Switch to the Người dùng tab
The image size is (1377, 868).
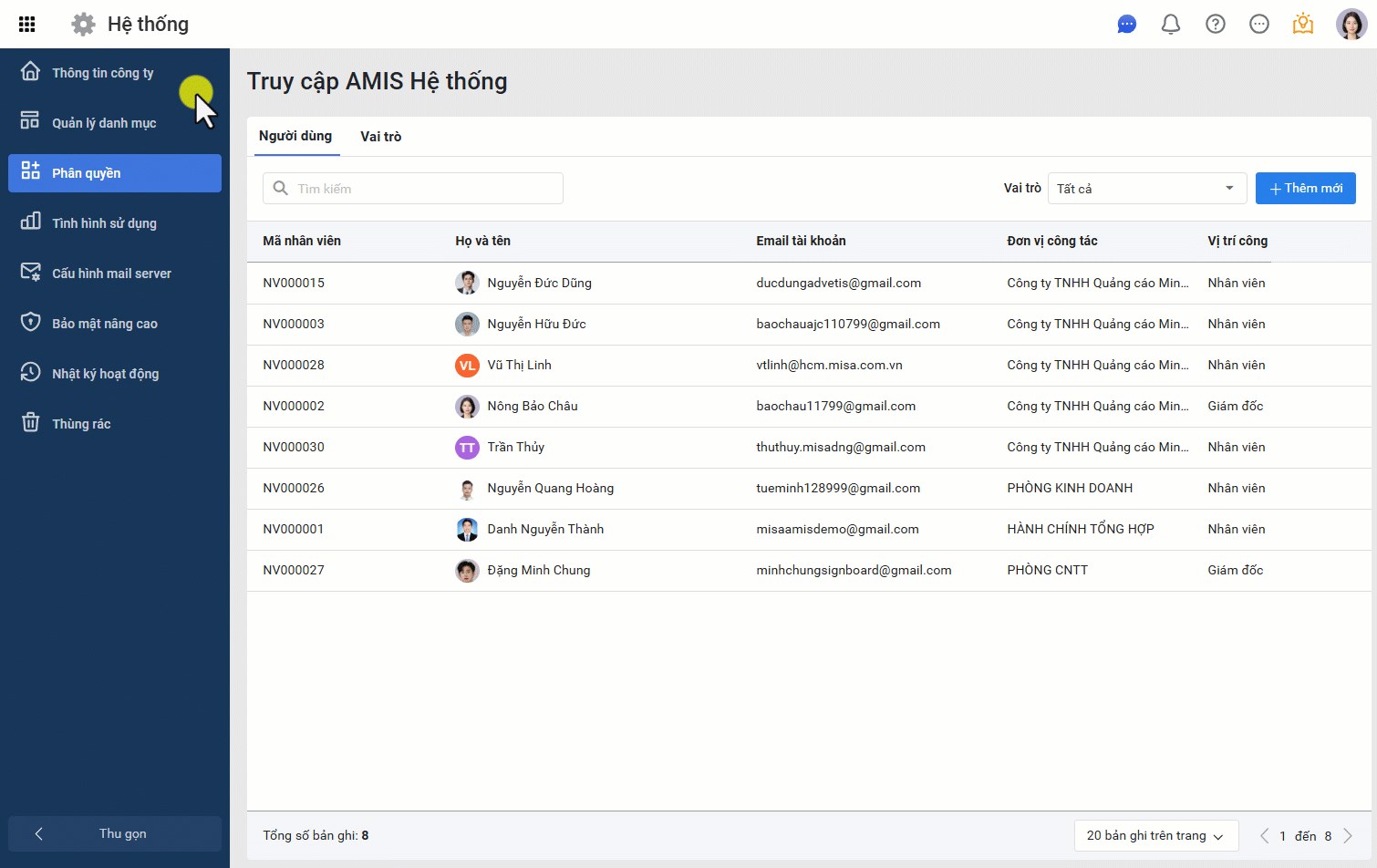tap(295, 136)
